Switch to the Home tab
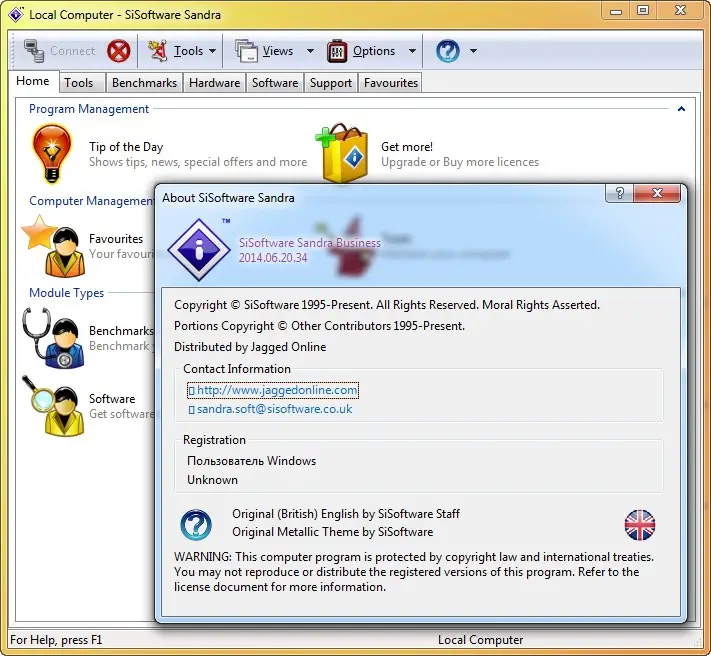711x656 pixels. (x=33, y=81)
